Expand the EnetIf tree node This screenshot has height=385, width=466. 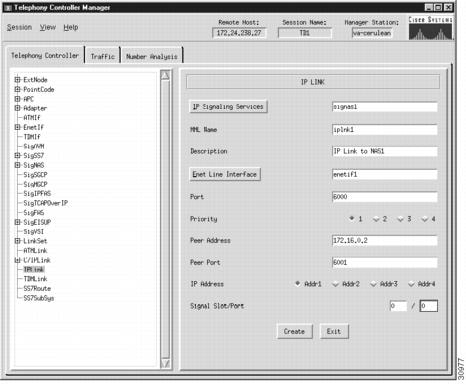[x=17, y=127]
